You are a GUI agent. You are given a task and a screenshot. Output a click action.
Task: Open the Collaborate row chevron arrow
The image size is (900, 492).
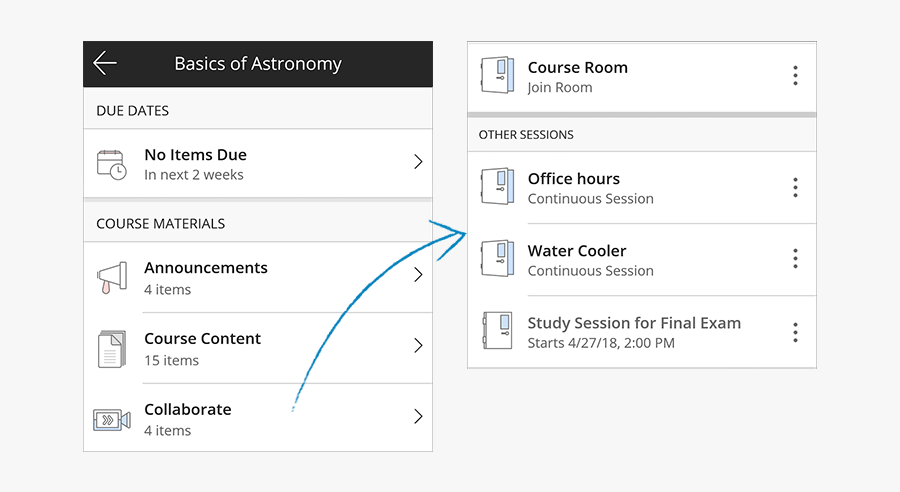pos(418,417)
